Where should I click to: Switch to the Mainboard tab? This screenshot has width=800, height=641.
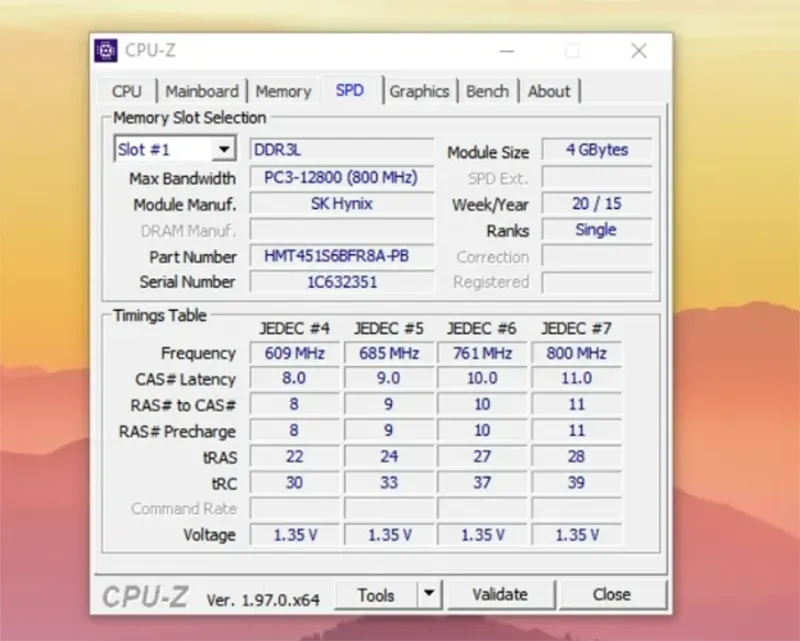tap(202, 91)
